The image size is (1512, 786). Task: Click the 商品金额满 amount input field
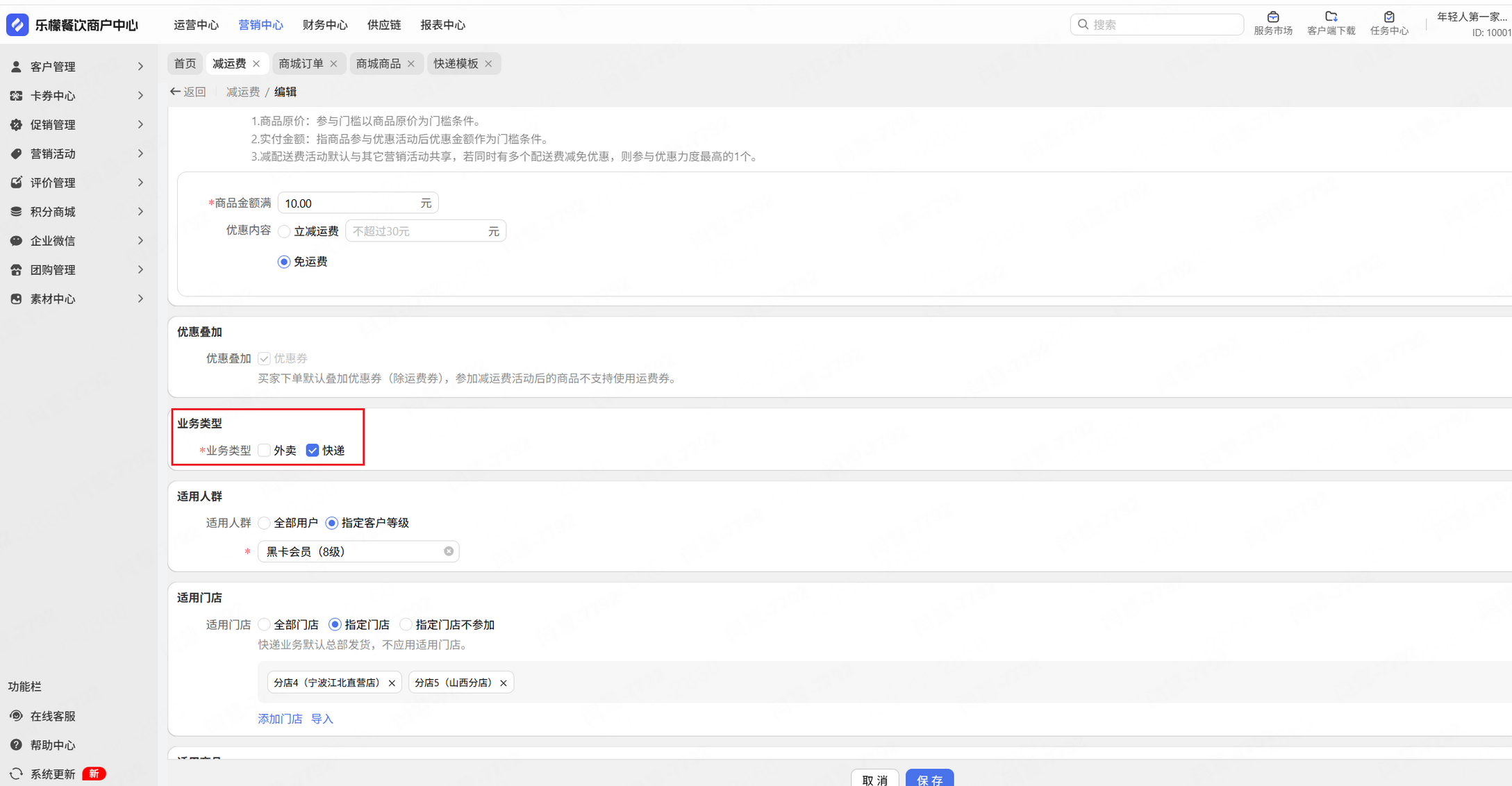[x=347, y=203]
